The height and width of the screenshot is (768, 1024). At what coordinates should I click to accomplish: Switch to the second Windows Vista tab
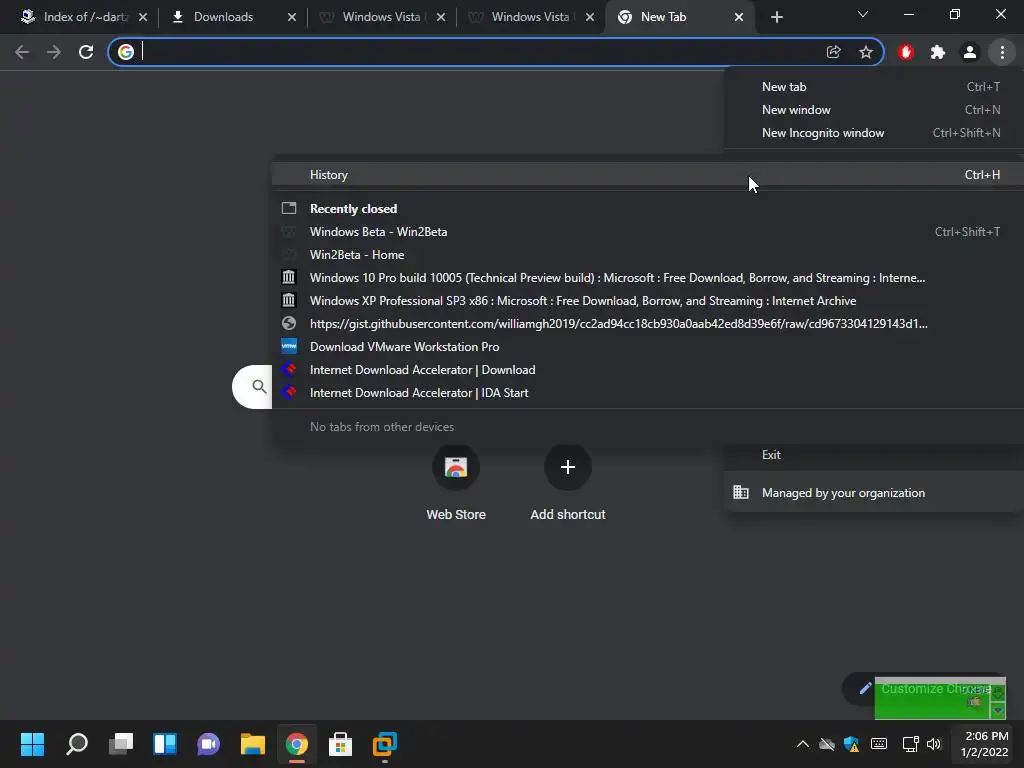pyautogui.click(x=530, y=17)
